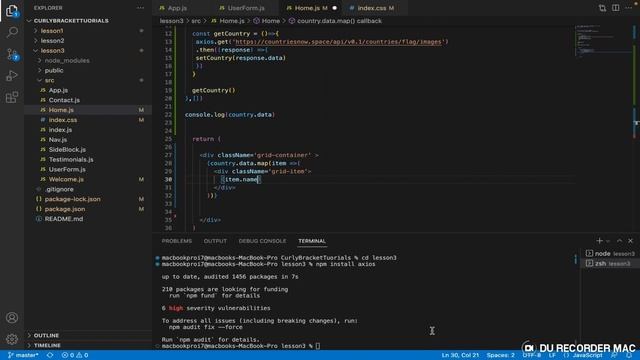
Task: Switch to the index.css tab
Action: 376,8
